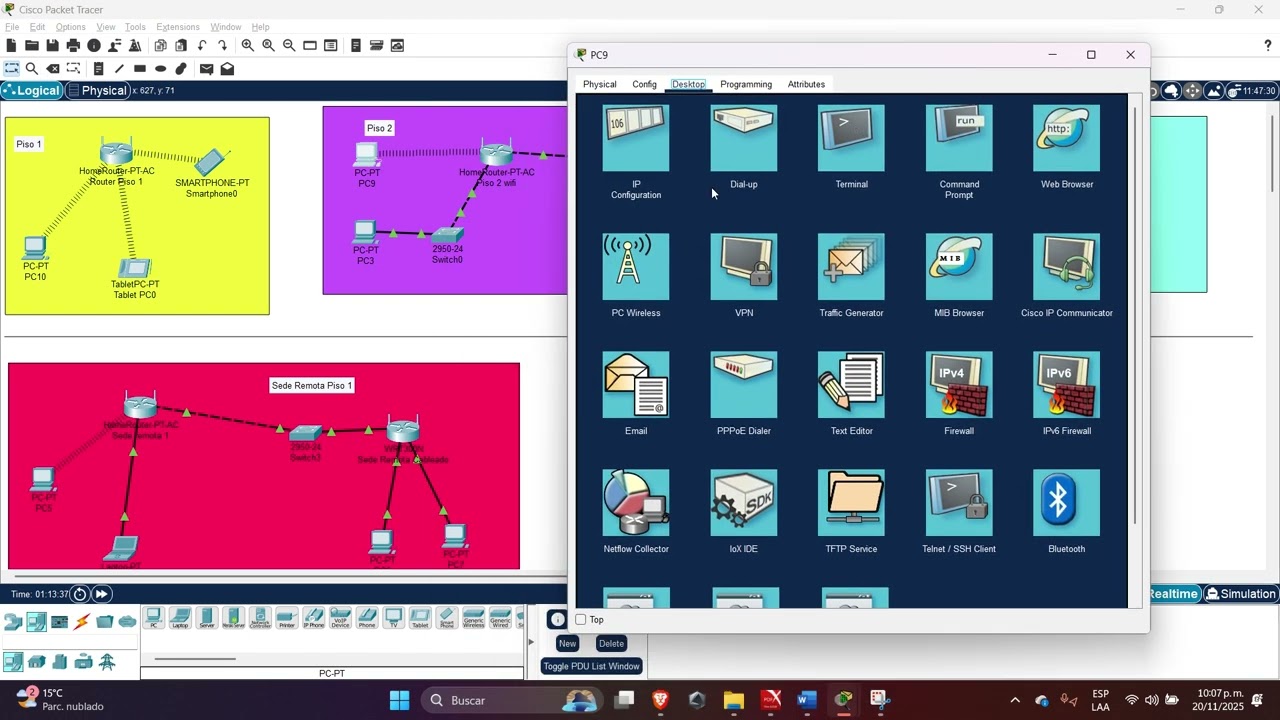Launch the Web Browser app
Viewport: 1280px width, 720px height.
pos(1067,138)
